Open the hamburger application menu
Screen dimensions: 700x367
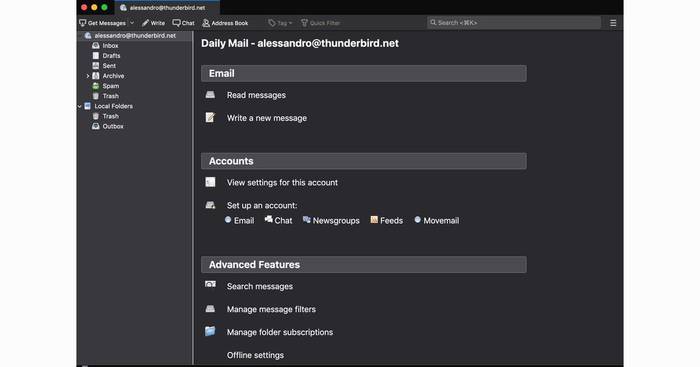pyautogui.click(x=613, y=23)
